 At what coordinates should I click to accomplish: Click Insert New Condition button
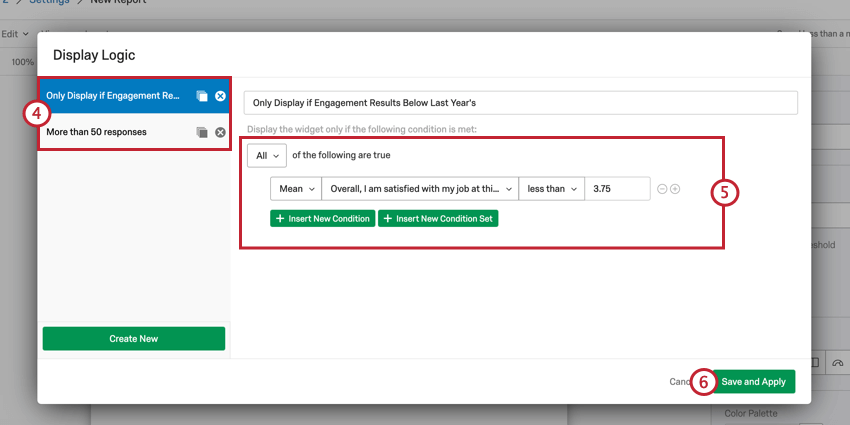click(323, 218)
